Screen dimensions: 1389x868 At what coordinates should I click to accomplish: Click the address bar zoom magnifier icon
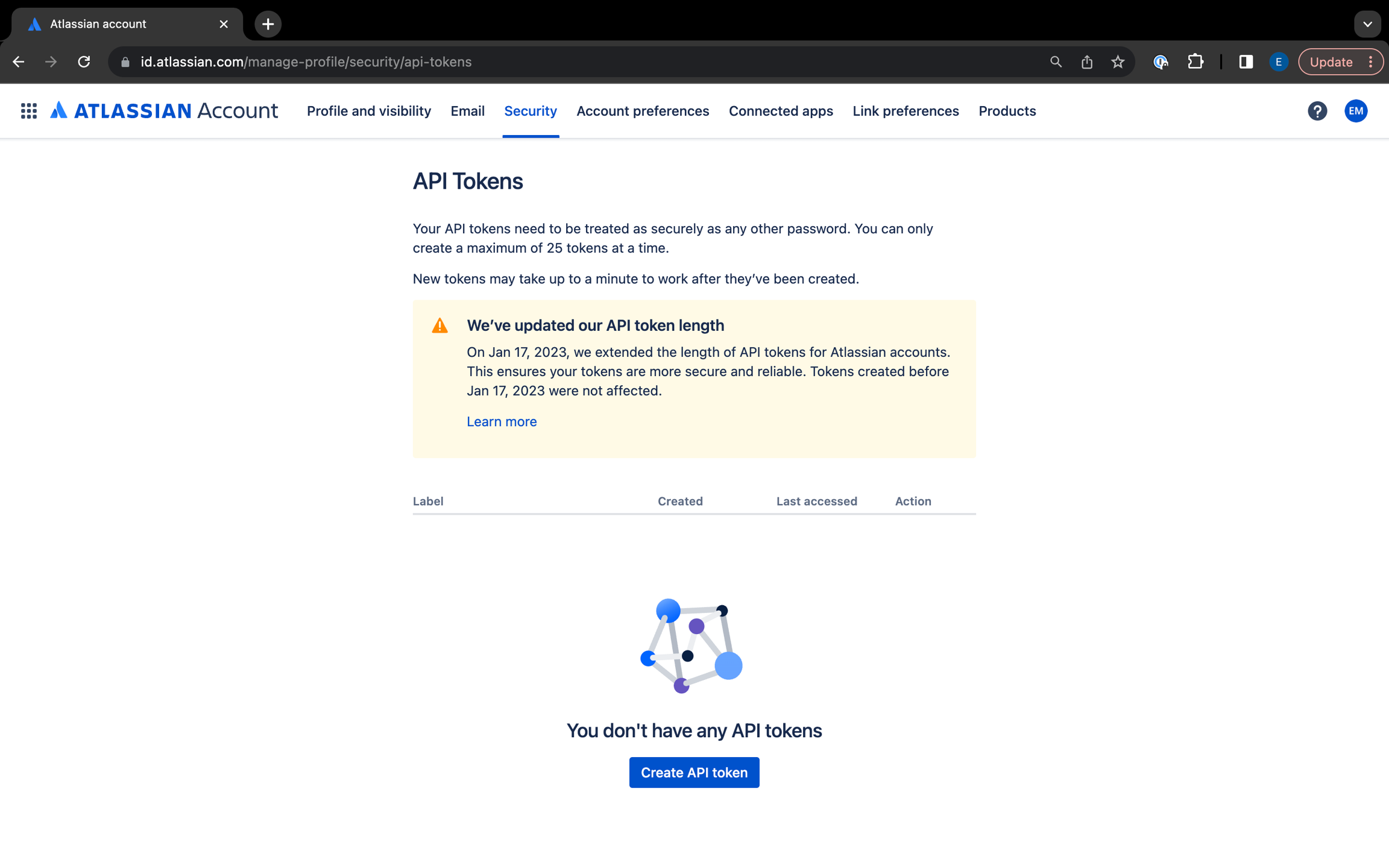point(1055,61)
